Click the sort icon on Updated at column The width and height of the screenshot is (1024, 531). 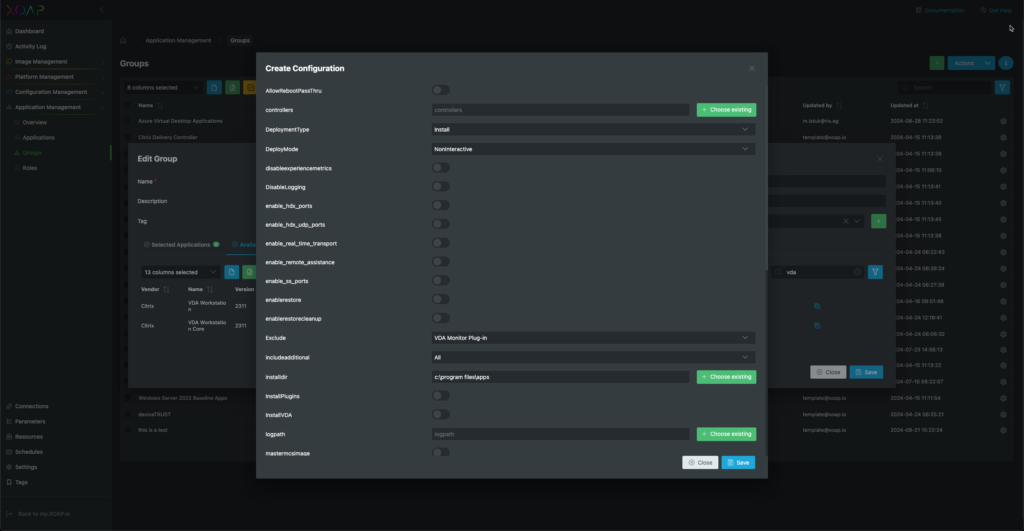click(x=925, y=106)
